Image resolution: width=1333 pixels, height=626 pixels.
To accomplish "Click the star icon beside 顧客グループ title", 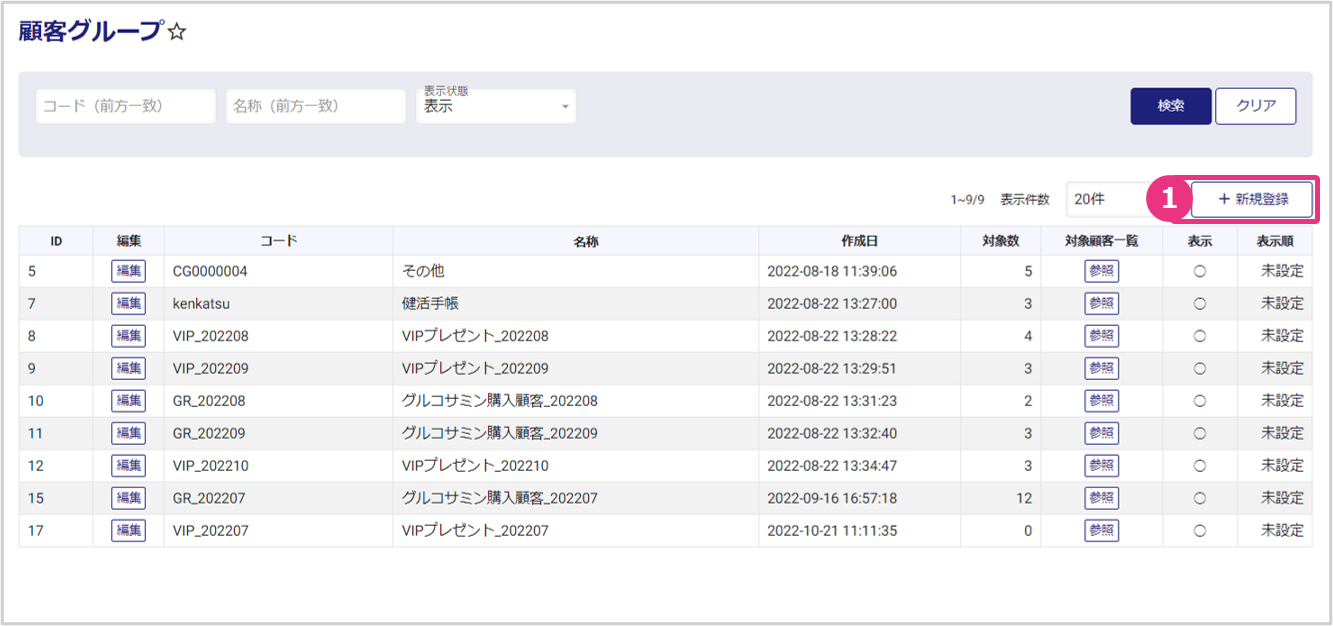I will click(177, 33).
